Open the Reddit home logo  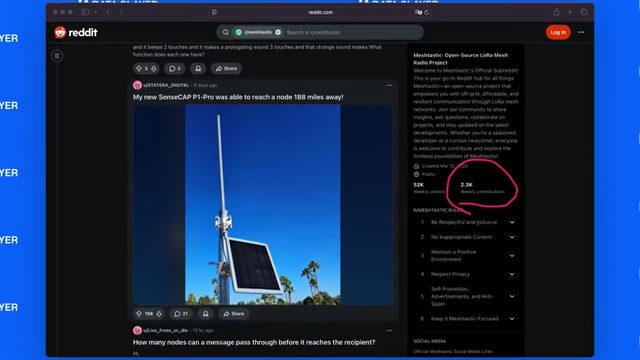76,32
